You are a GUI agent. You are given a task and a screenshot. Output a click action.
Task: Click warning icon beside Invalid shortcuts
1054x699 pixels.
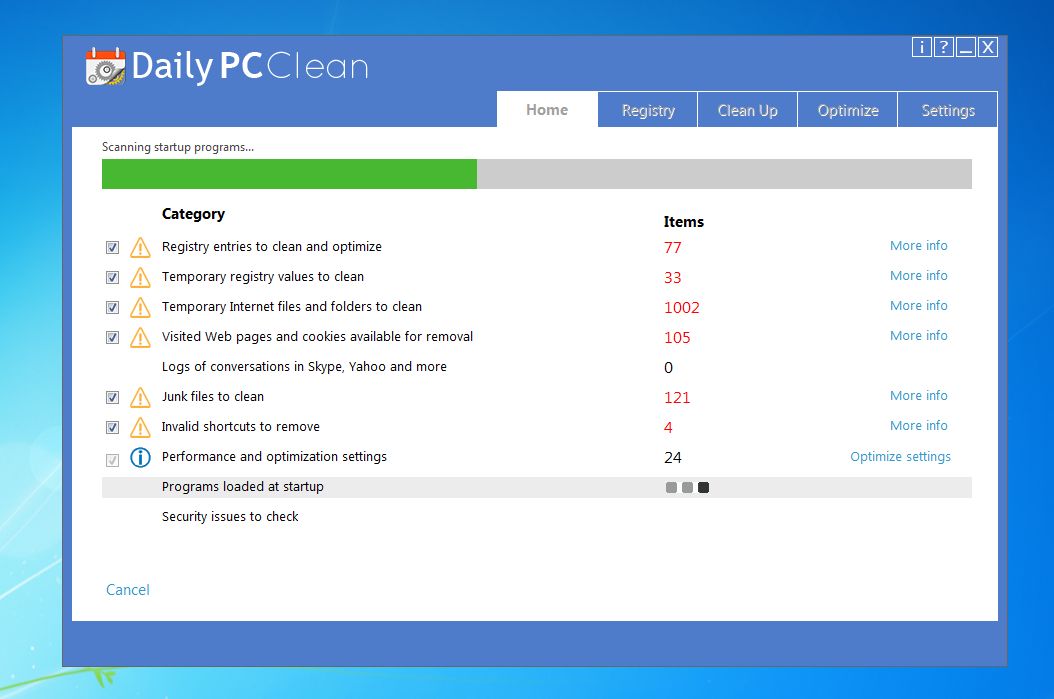(140, 427)
